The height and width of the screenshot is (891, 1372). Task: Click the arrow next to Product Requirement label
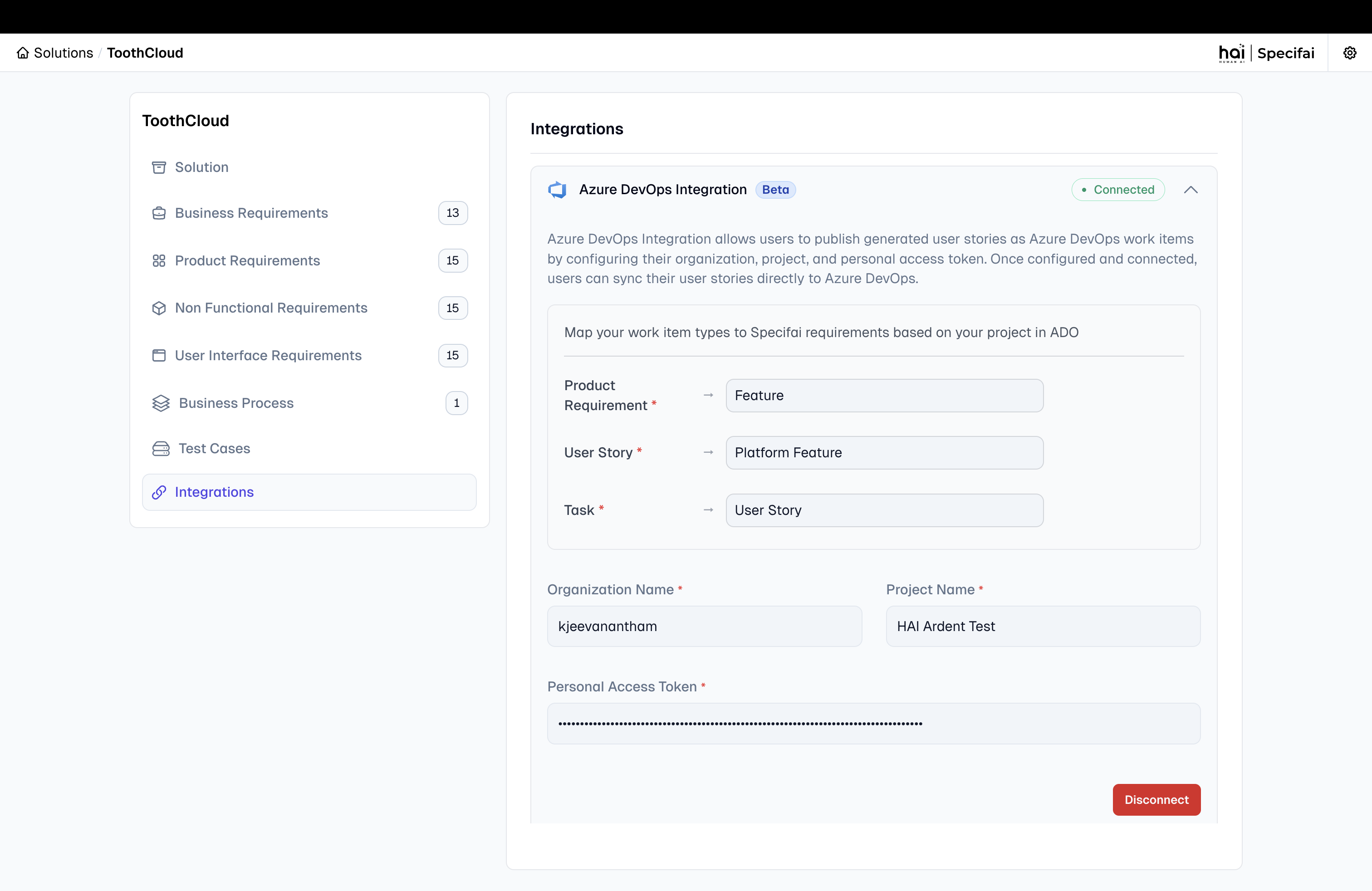coord(709,396)
